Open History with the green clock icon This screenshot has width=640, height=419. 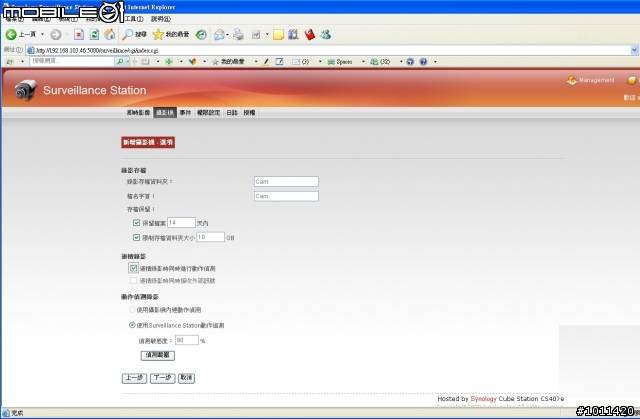point(201,35)
